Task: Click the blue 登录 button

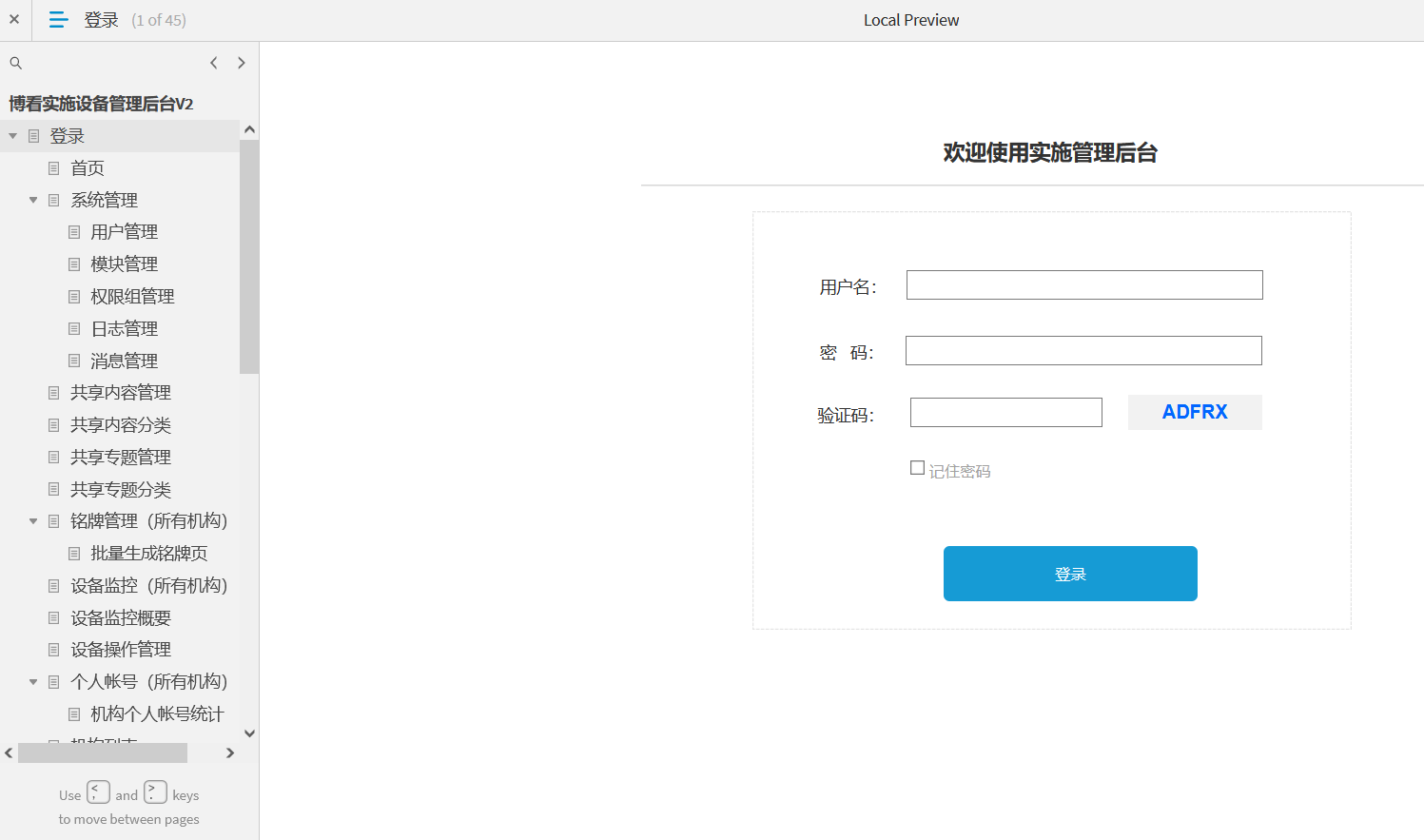Action: pyautogui.click(x=1070, y=574)
